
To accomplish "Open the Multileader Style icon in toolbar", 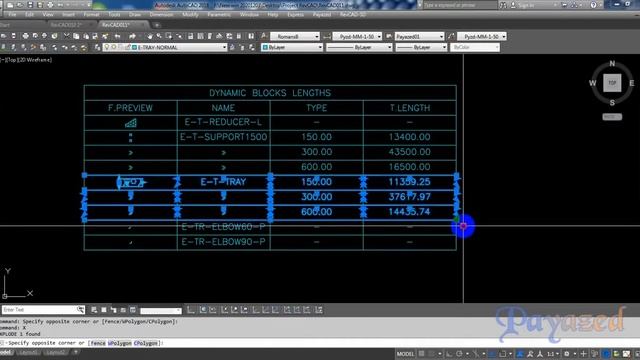I will [451, 36].
